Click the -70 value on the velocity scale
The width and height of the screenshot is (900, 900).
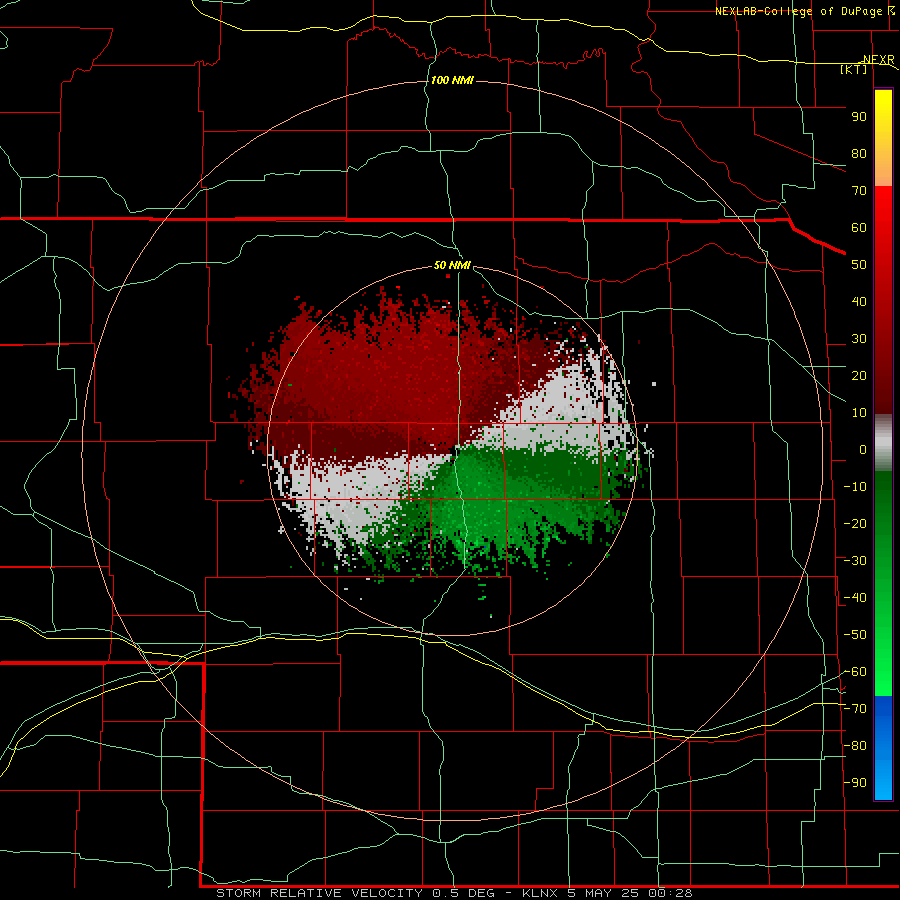point(855,709)
